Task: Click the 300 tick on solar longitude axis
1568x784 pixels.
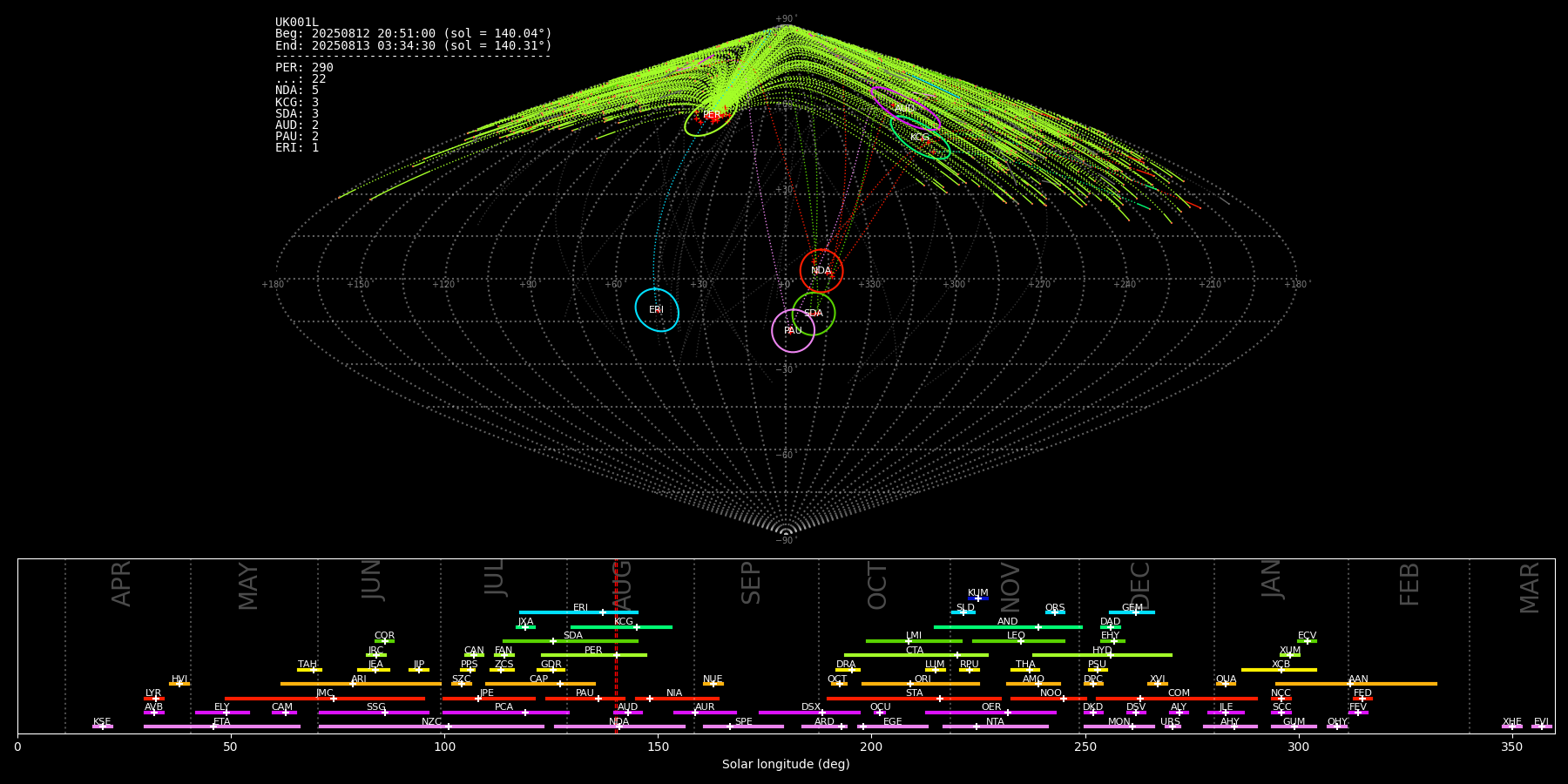Action: pos(1298,747)
